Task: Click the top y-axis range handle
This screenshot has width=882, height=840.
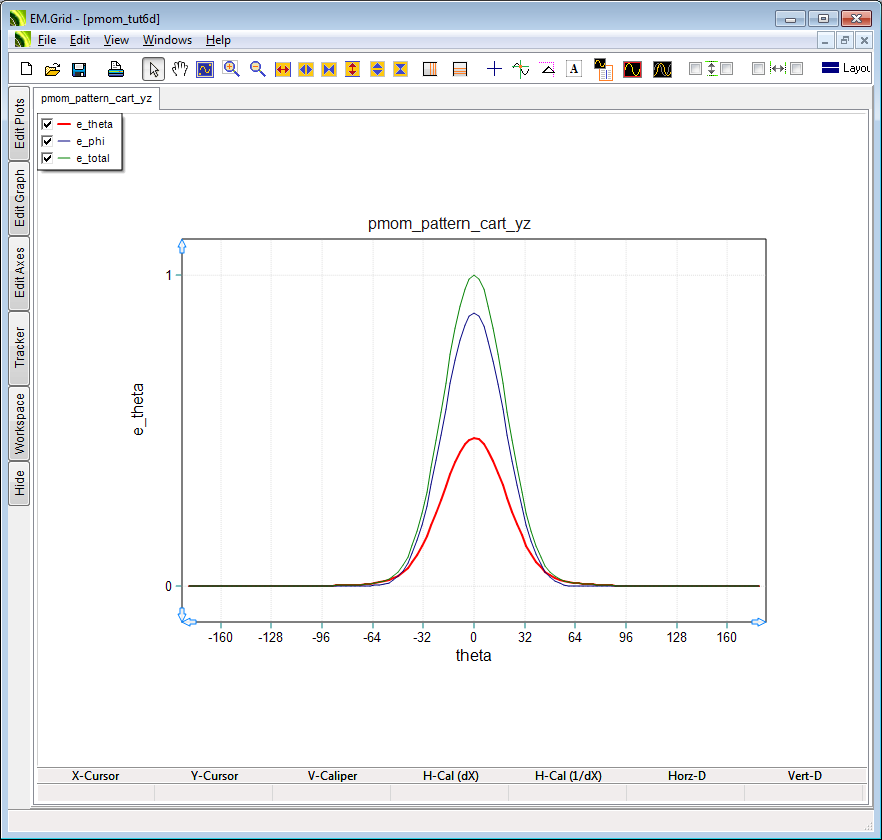Action: click(181, 244)
